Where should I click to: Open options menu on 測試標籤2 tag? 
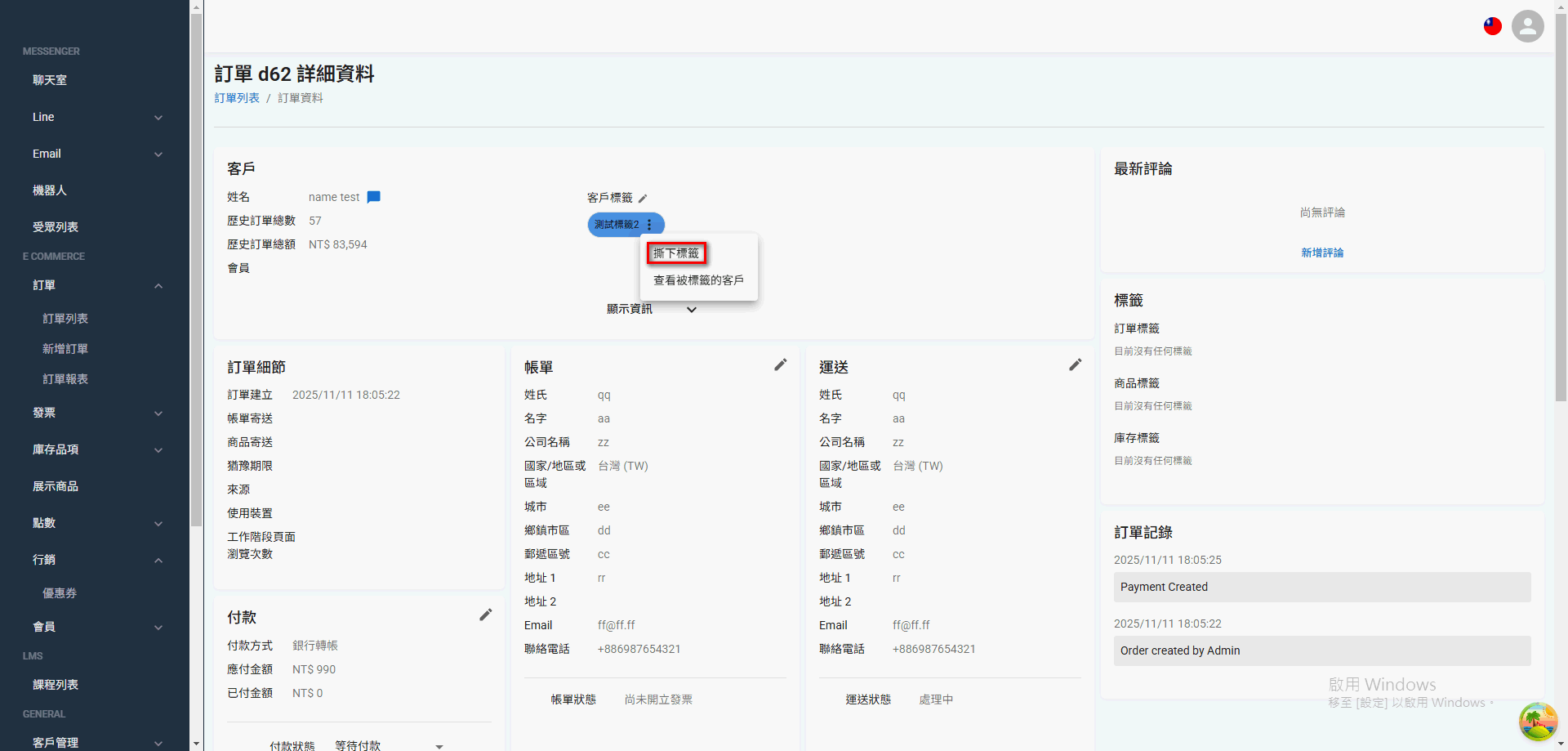click(x=649, y=225)
